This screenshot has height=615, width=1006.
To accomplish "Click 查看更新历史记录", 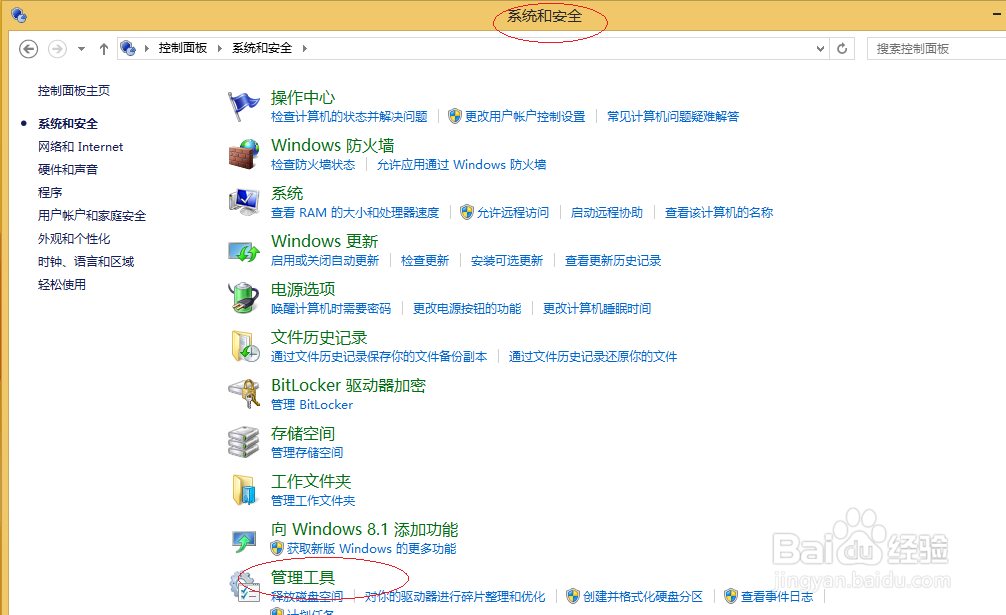I will [x=613, y=260].
